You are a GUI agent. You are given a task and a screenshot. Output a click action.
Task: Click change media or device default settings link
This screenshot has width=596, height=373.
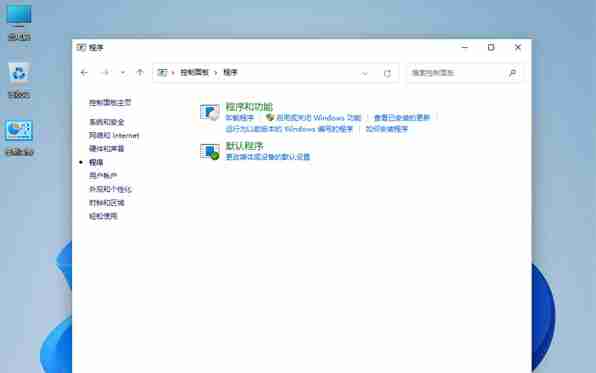[x=268, y=157]
